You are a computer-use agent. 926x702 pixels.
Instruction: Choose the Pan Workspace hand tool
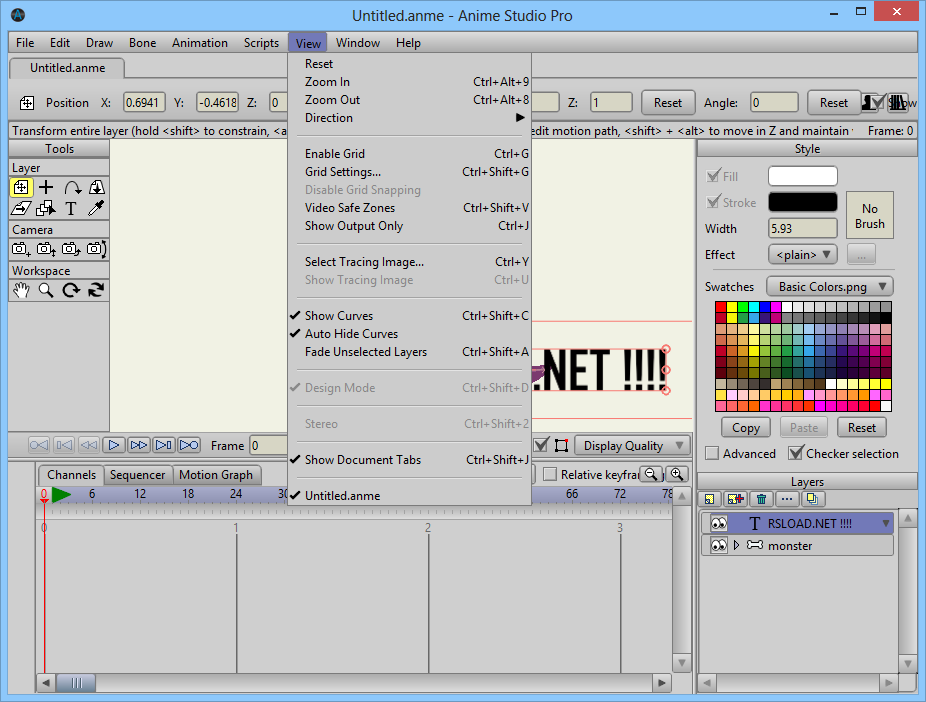(x=21, y=290)
